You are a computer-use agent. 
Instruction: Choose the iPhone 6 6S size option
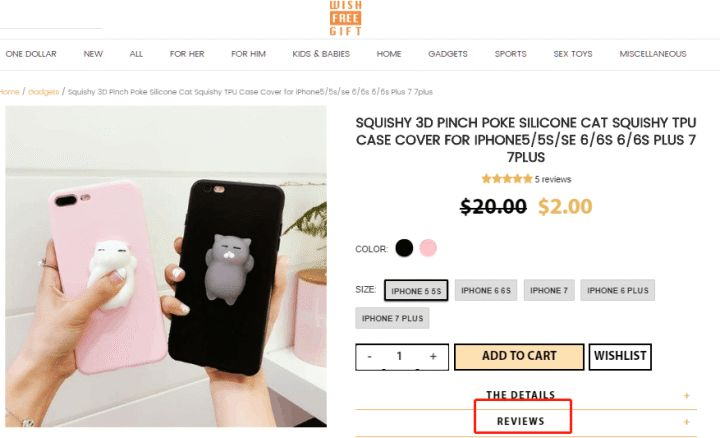[x=486, y=290]
